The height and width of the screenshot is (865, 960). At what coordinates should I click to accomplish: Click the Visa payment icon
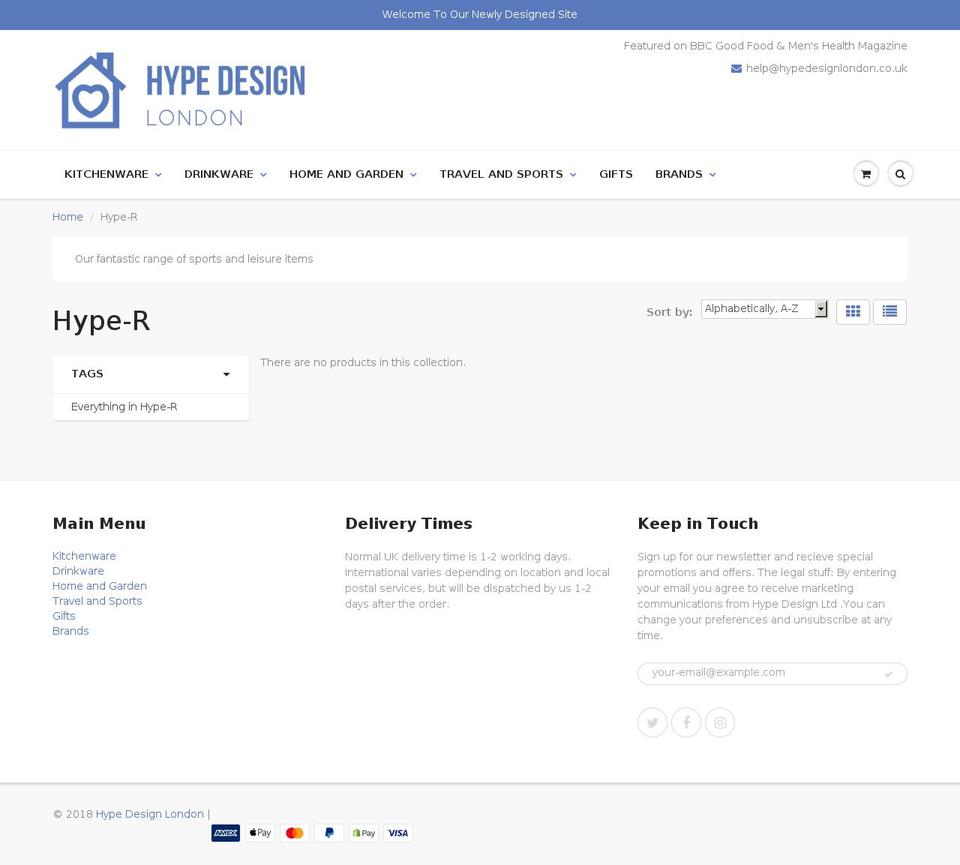(x=398, y=833)
